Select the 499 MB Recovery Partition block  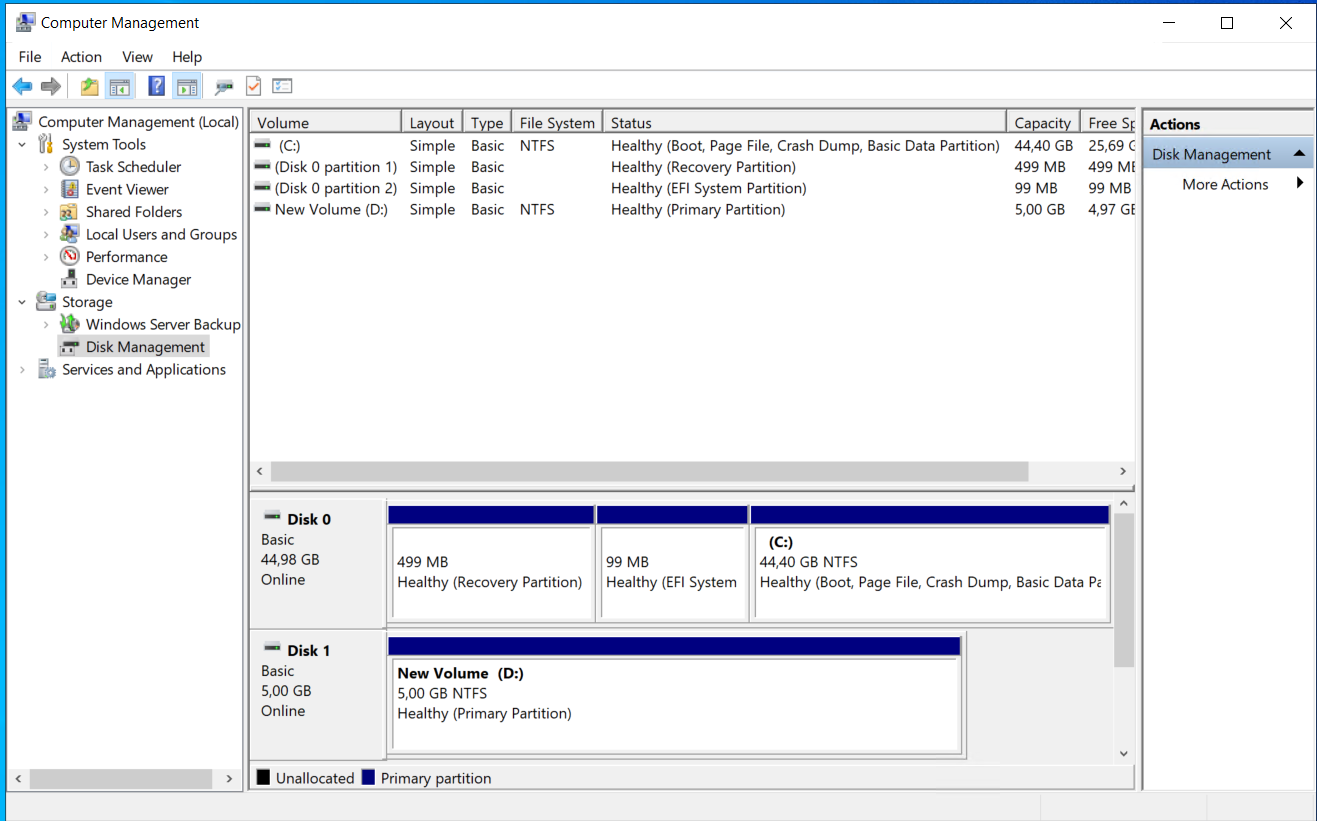click(x=491, y=563)
